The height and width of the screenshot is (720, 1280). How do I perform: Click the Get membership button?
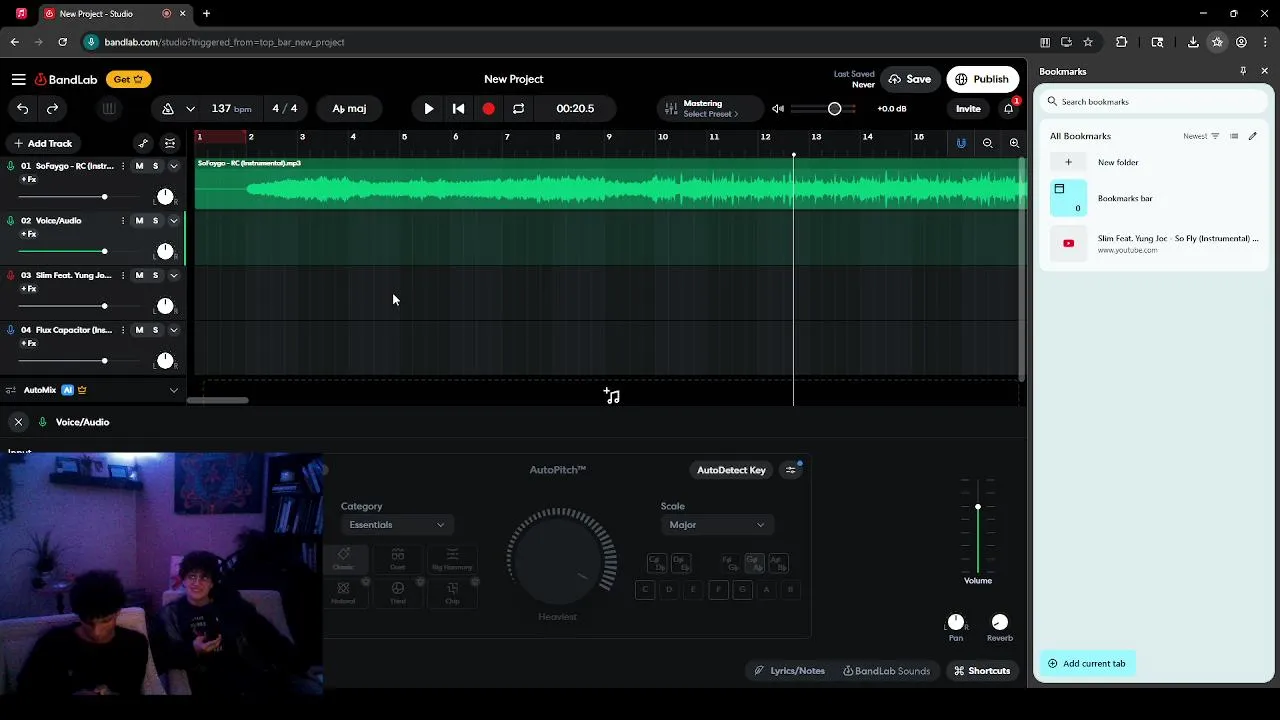tap(128, 79)
